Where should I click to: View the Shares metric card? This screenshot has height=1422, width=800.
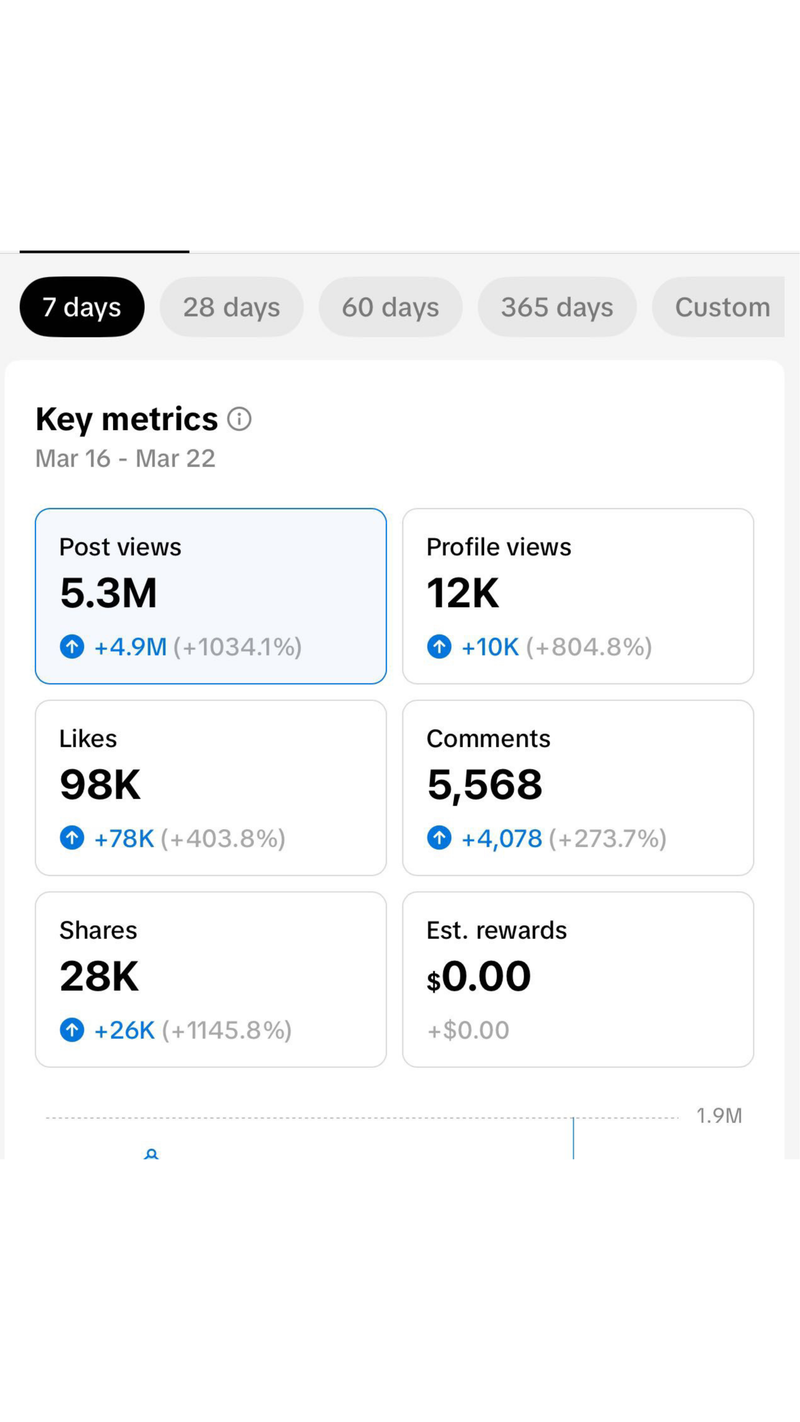[x=210, y=979]
